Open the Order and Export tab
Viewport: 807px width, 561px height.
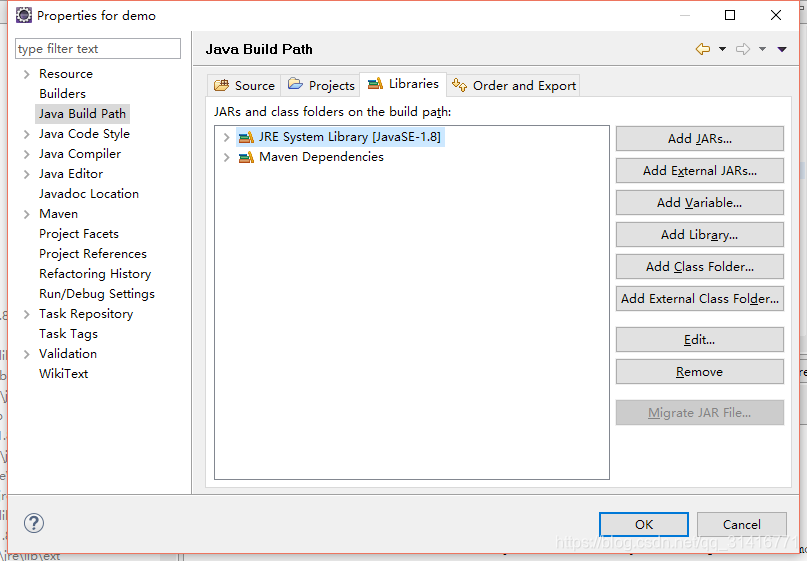(514, 85)
